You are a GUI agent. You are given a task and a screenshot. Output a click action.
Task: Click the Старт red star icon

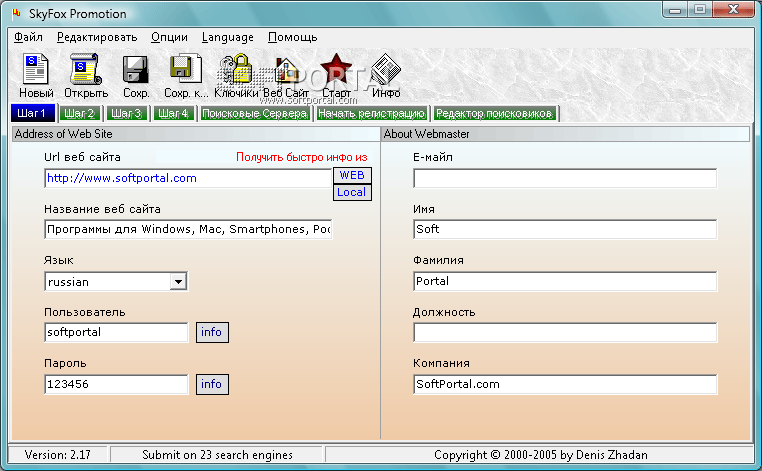[x=336, y=69]
